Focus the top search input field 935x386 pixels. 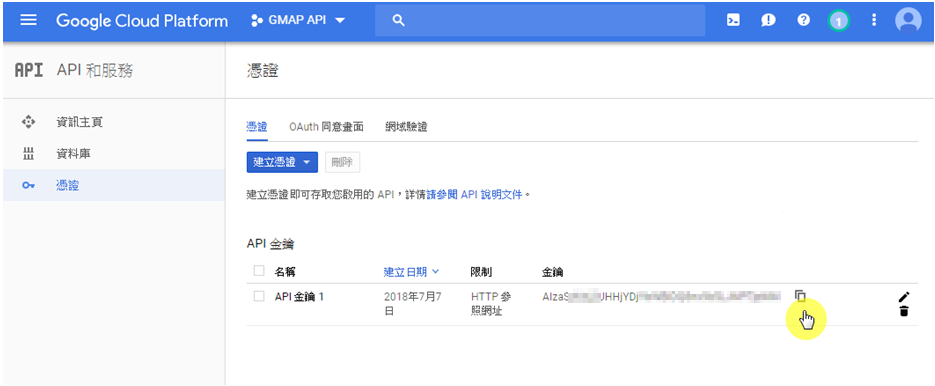(540, 21)
